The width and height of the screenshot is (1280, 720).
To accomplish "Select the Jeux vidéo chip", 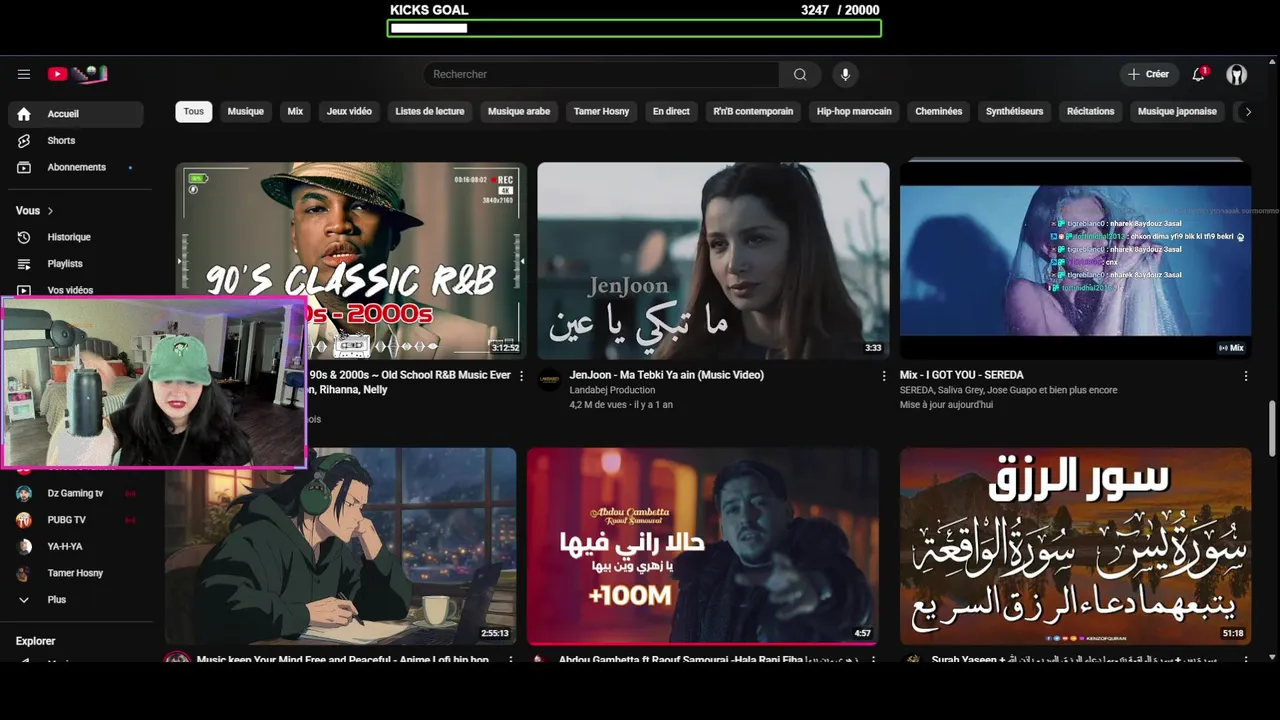I will [349, 112].
